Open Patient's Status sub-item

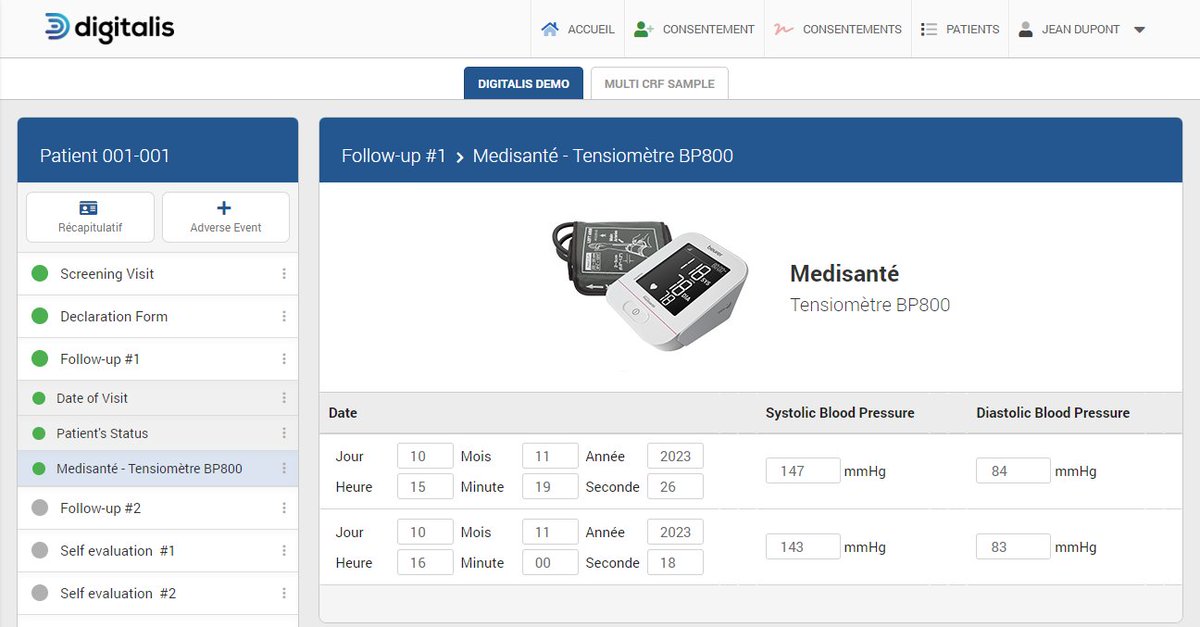point(158,433)
